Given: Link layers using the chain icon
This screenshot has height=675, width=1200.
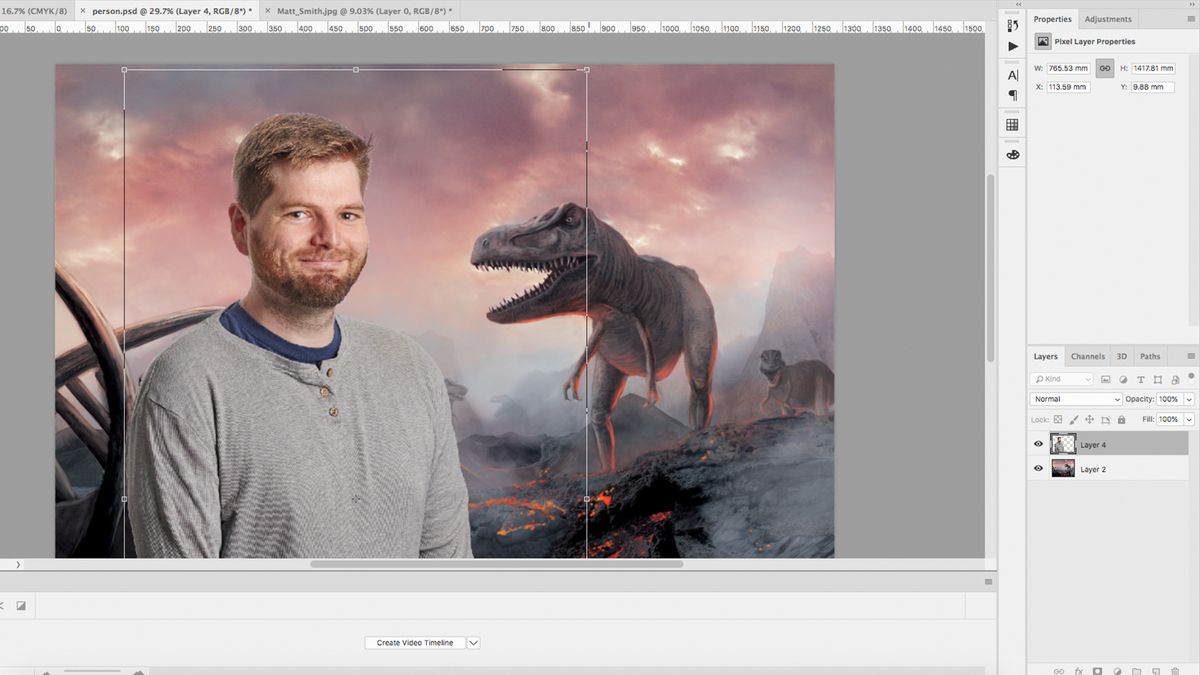Looking at the screenshot, I should (1059, 670).
